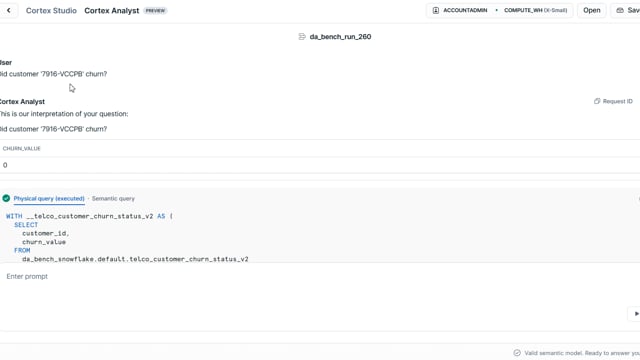Click the Open button
This screenshot has height=360, width=640.
(591, 10)
